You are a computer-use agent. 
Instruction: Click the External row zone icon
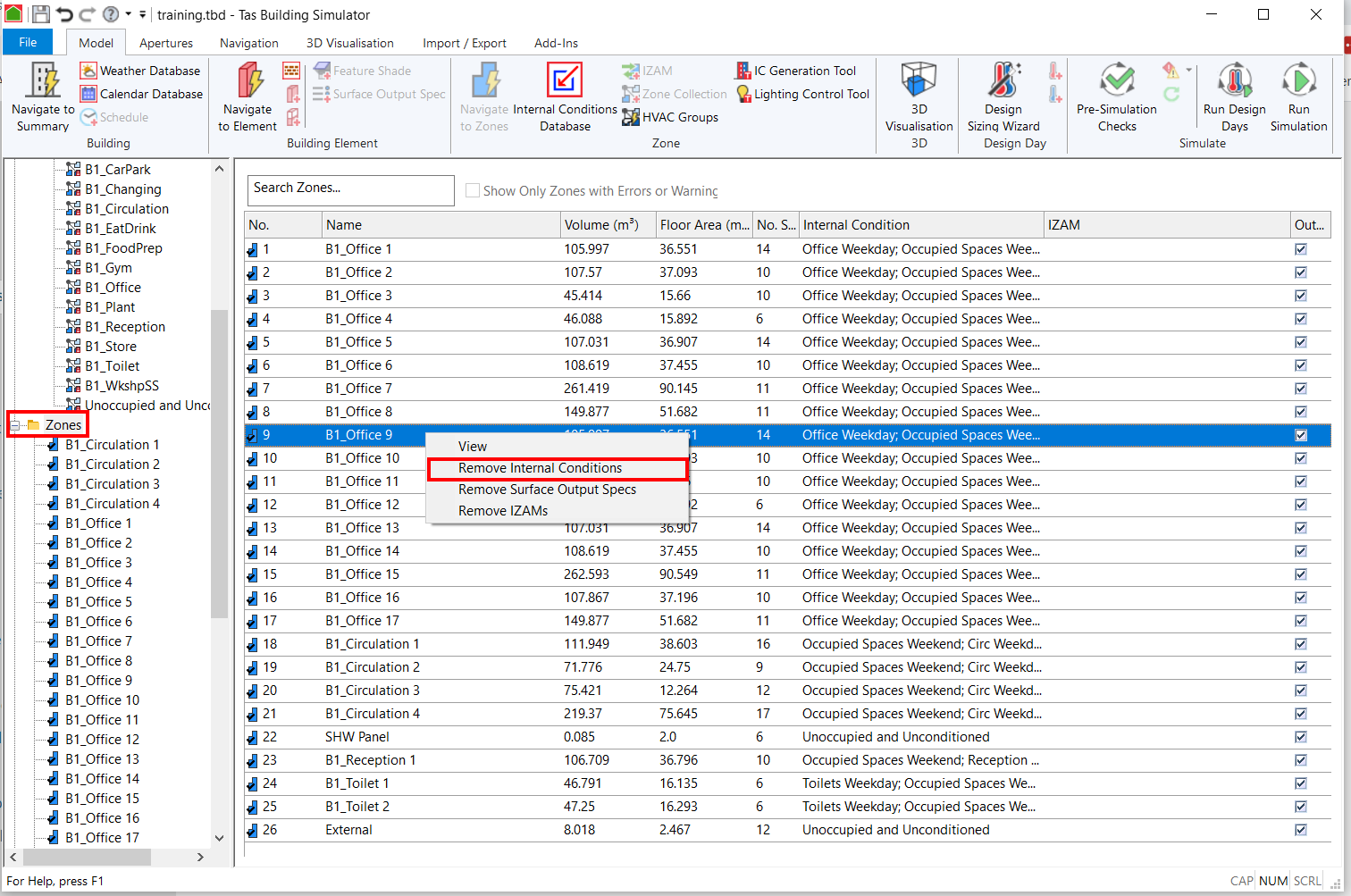click(x=253, y=831)
